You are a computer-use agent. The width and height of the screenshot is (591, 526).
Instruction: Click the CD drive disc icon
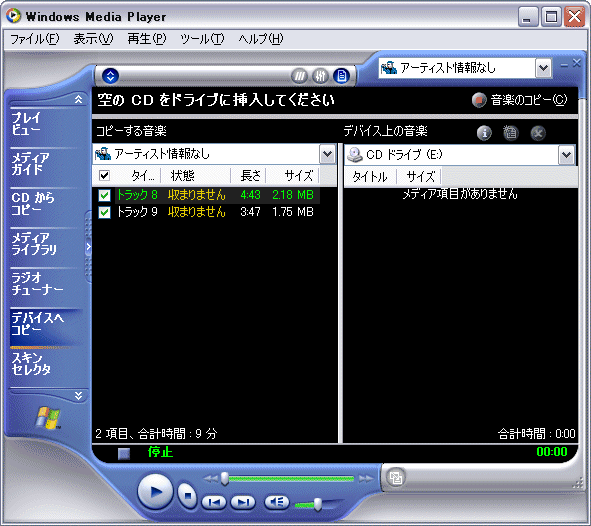point(354,154)
